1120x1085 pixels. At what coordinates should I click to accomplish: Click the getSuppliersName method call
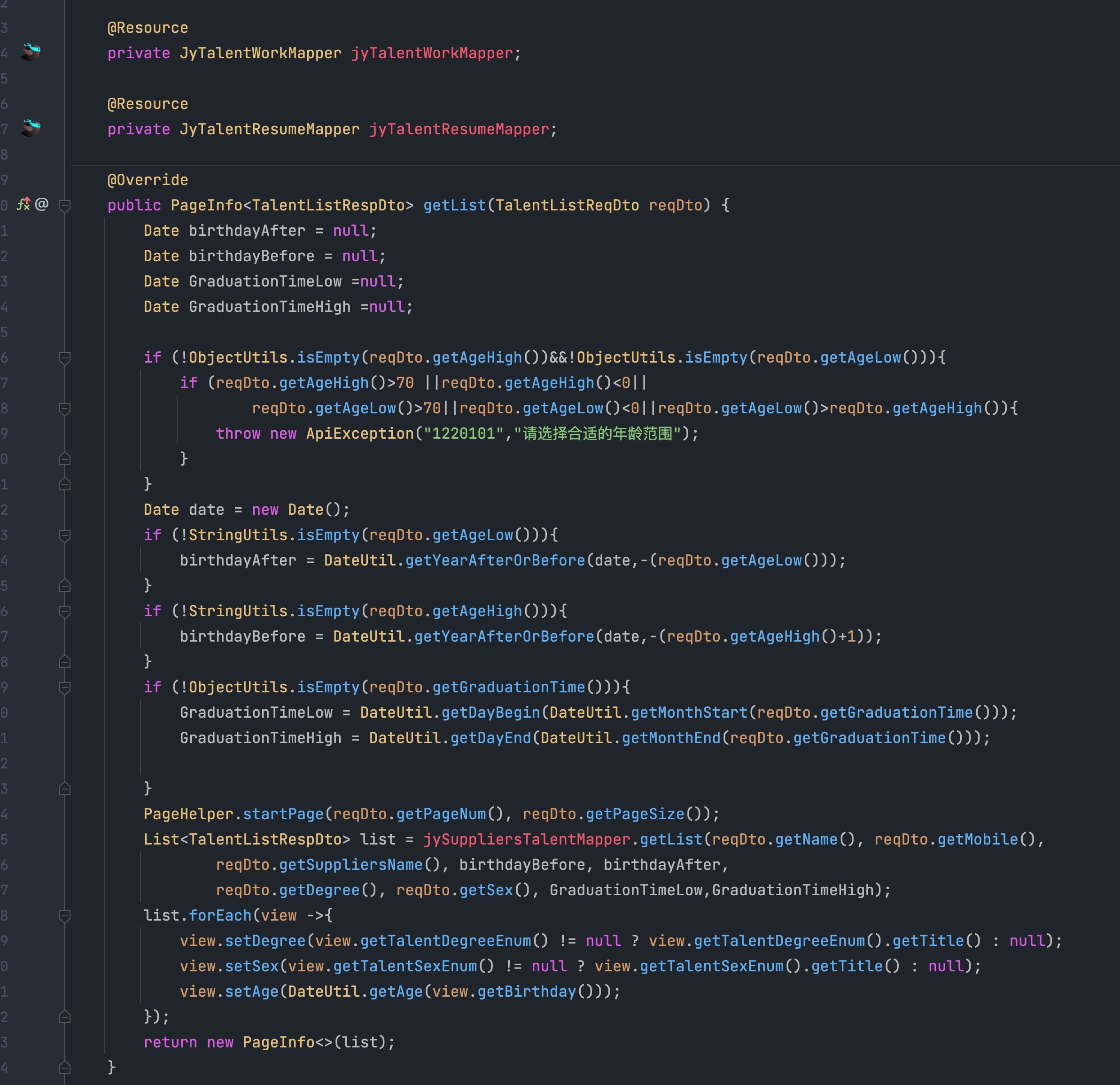click(x=351, y=864)
